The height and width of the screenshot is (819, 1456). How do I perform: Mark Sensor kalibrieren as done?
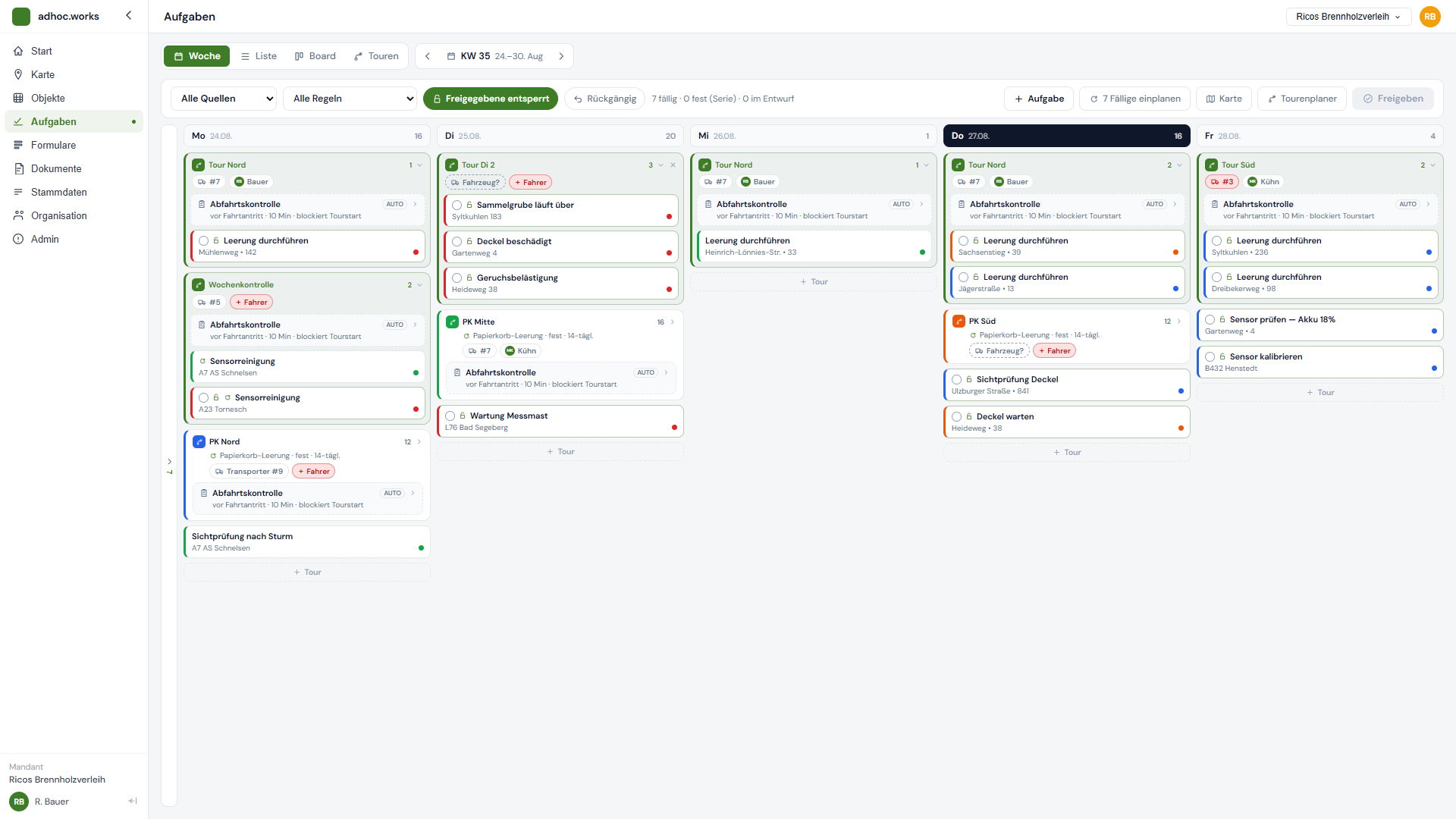1210,356
